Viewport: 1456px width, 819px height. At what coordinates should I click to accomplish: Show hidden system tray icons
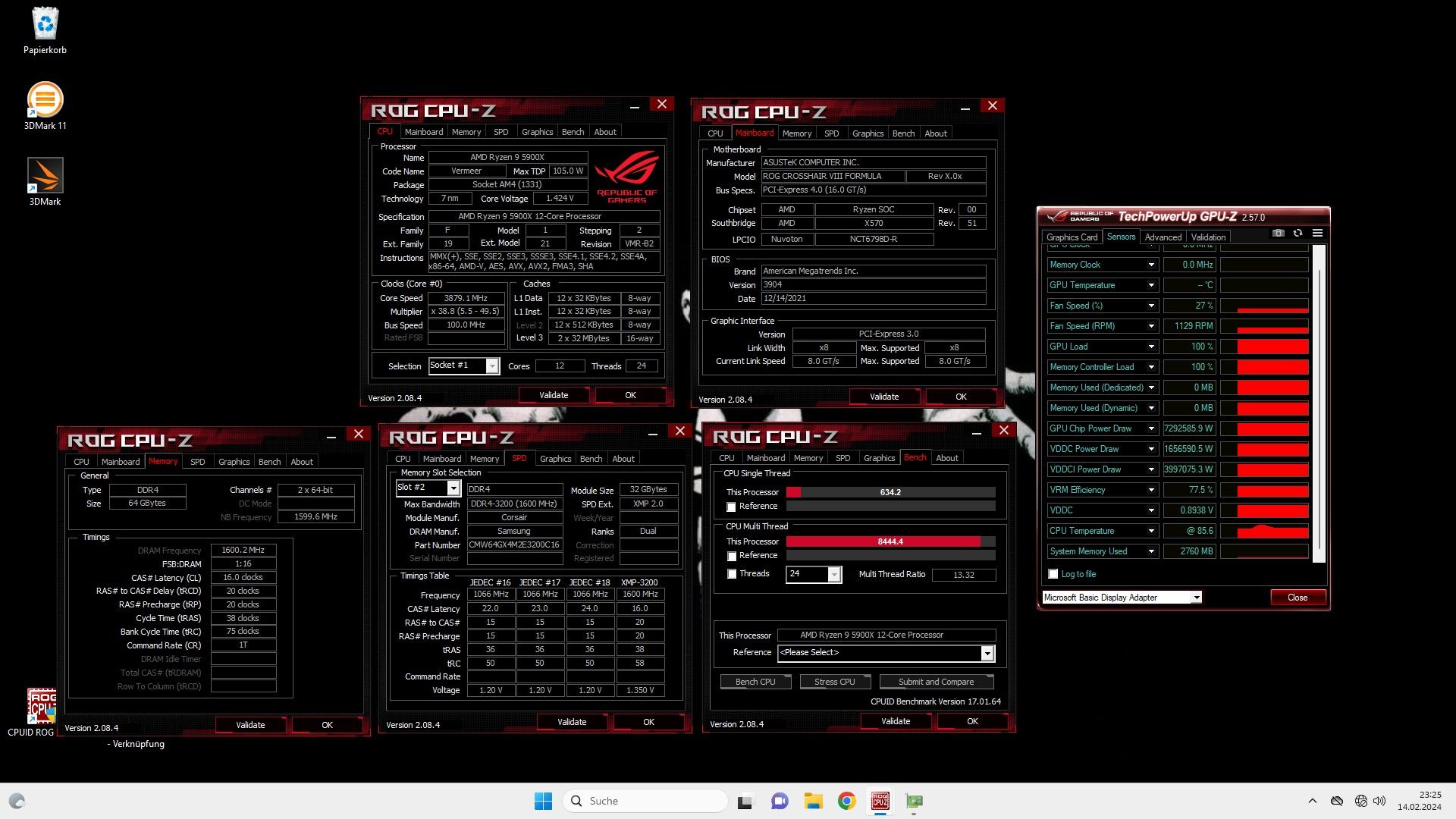[1312, 801]
